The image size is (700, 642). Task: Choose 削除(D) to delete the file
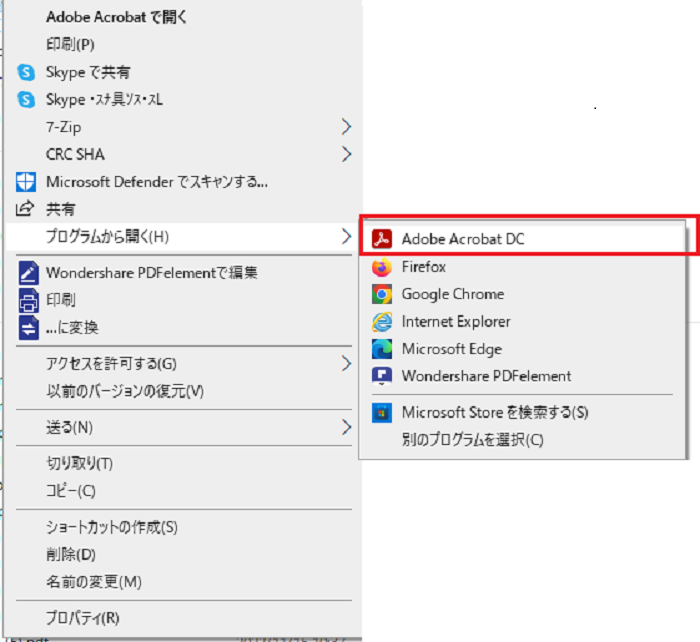point(71,554)
